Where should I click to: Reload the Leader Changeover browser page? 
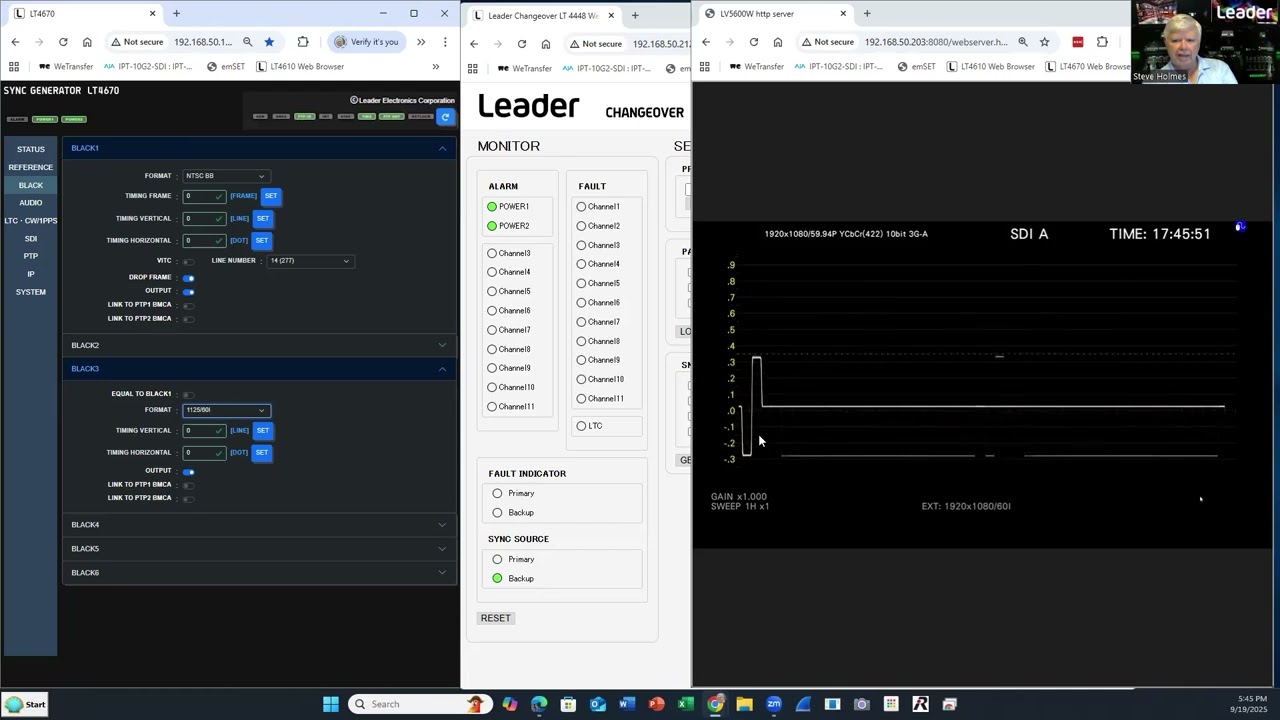522,44
